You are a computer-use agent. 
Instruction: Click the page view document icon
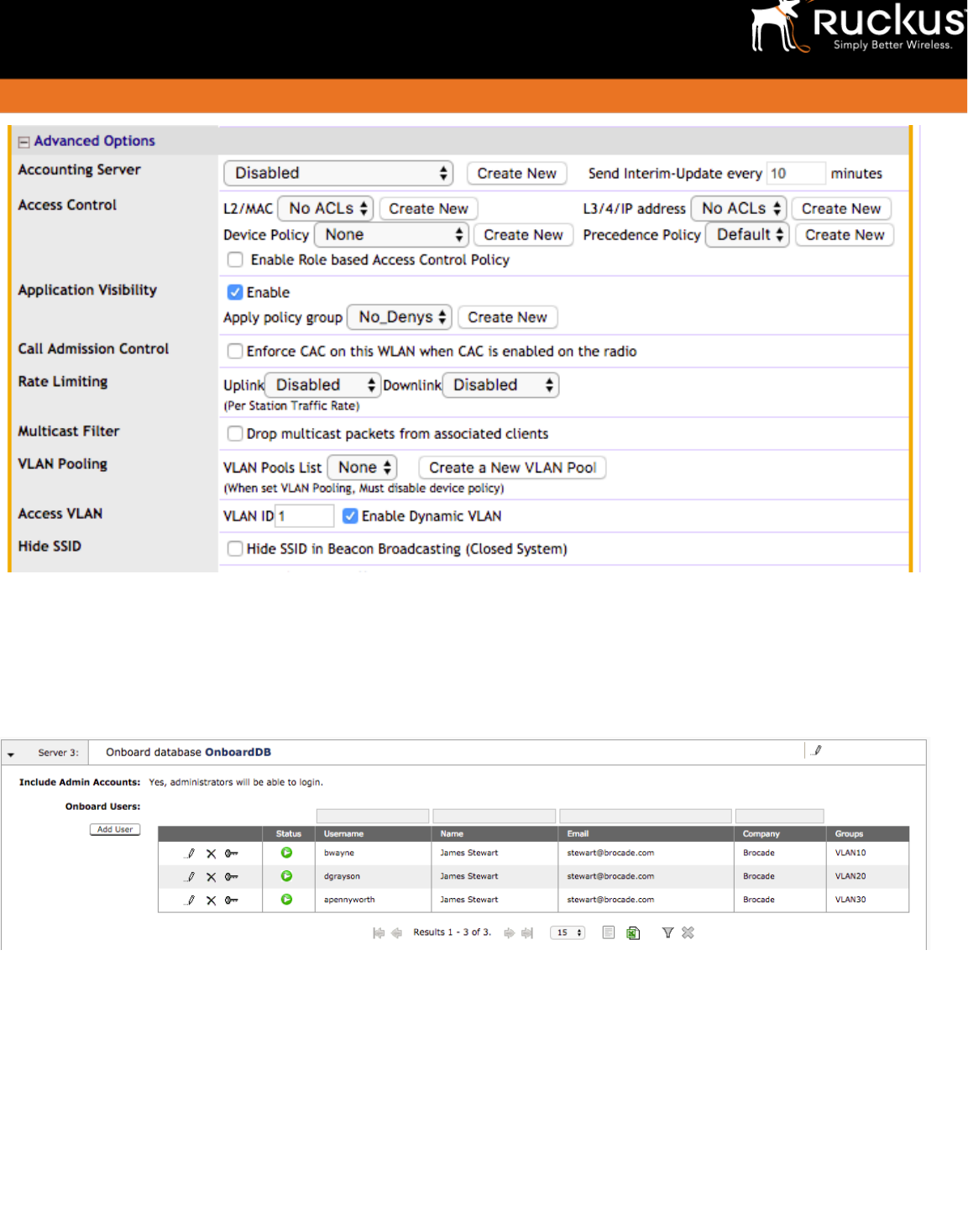[x=609, y=932]
